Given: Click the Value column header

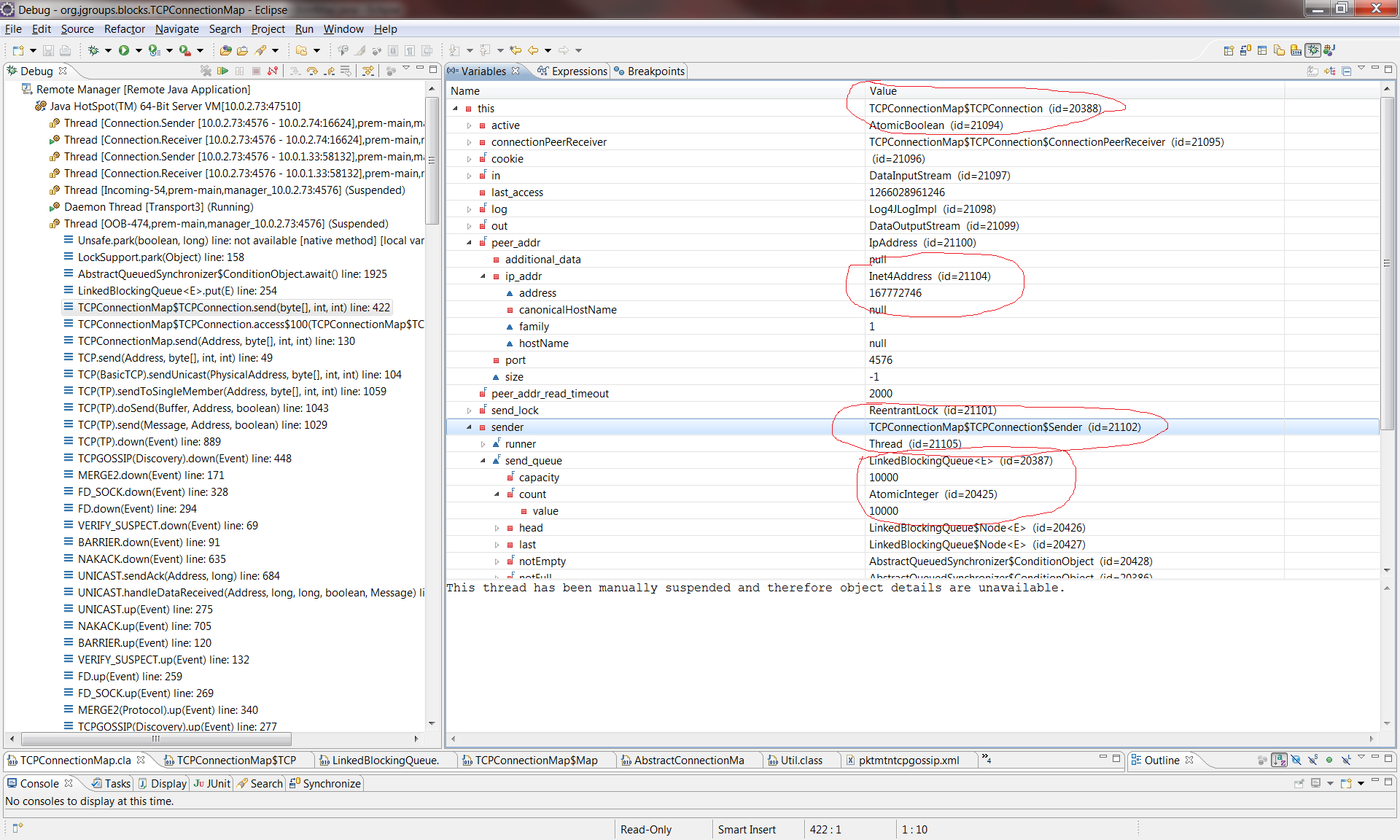Looking at the screenshot, I should coord(882,91).
